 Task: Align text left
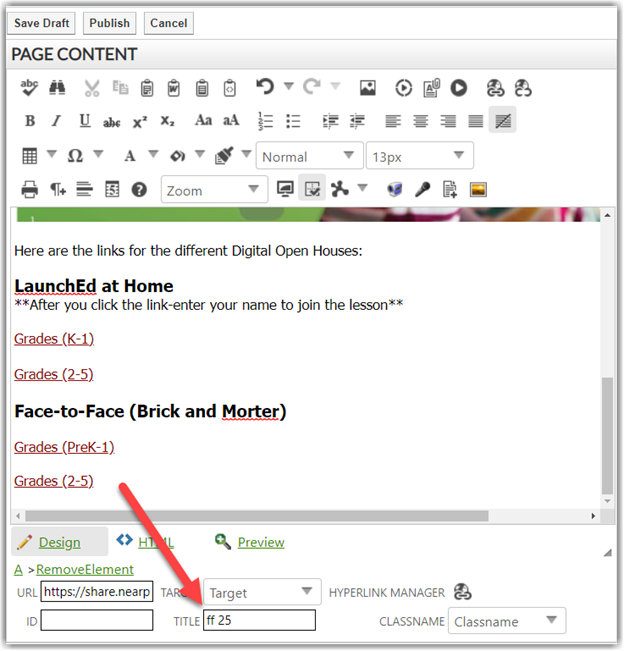pyautogui.click(x=393, y=121)
